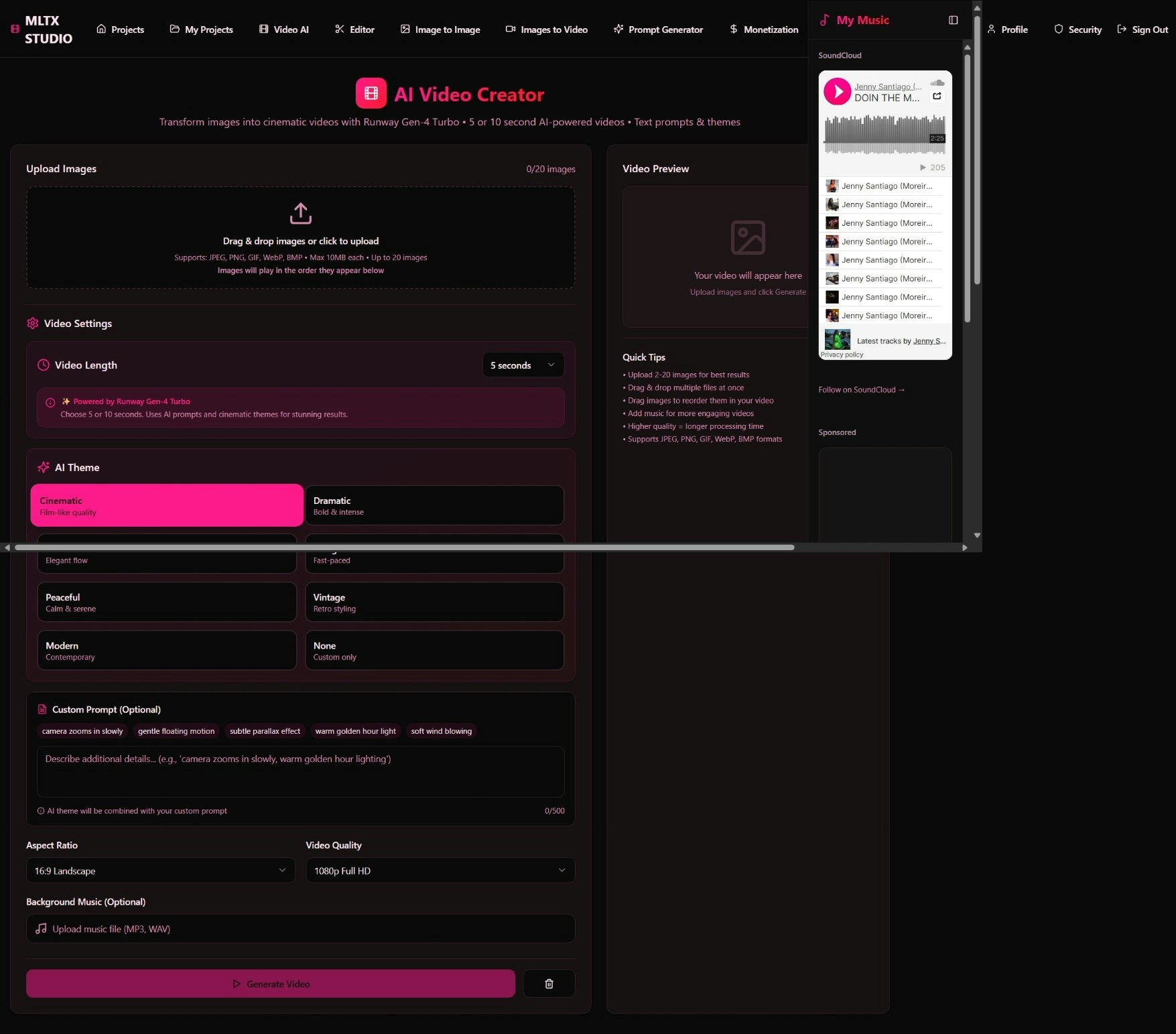Open My Projects in the top navigation
Image resolution: width=1176 pixels, height=1034 pixels.
coord(202,29)
